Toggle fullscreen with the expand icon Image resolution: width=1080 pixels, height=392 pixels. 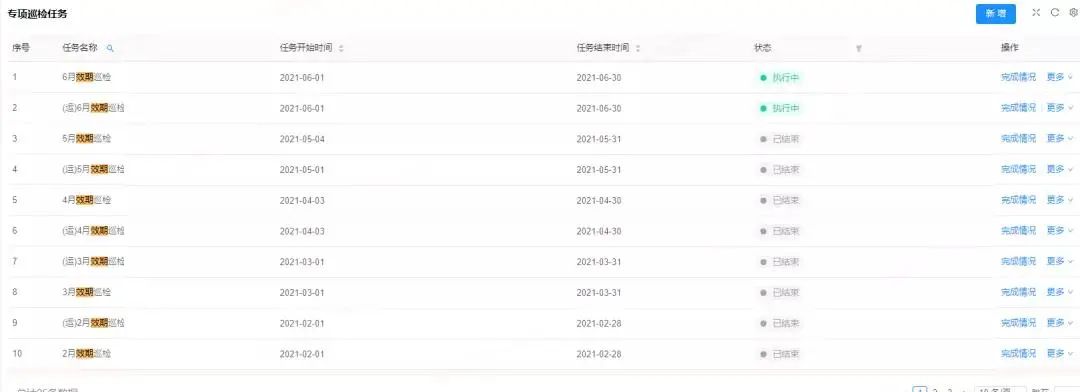[x=1036, y=12]
